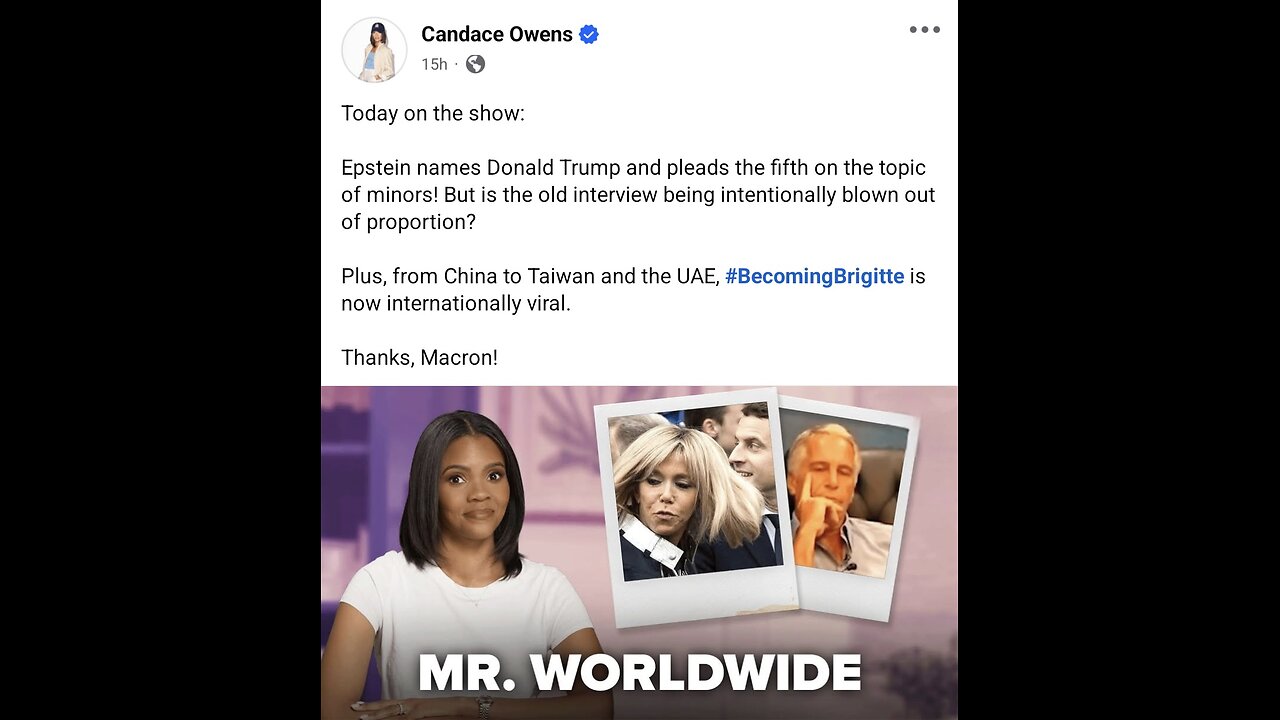Click the black letterbox area left of post
This screenshot has width=1280, height=720.
coord(160,360)
